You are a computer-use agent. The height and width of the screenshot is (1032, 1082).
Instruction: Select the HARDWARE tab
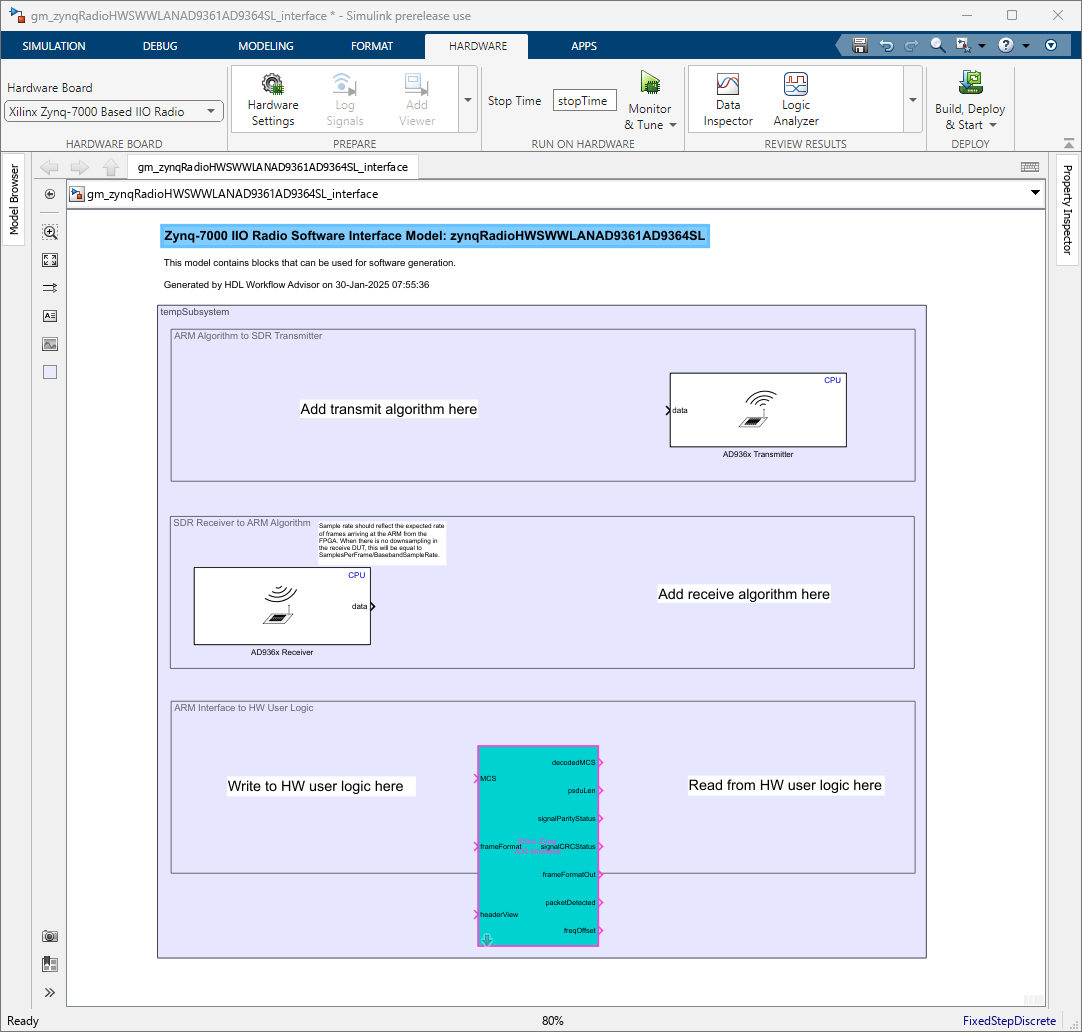pyautogui.click(x=478, y=46)
